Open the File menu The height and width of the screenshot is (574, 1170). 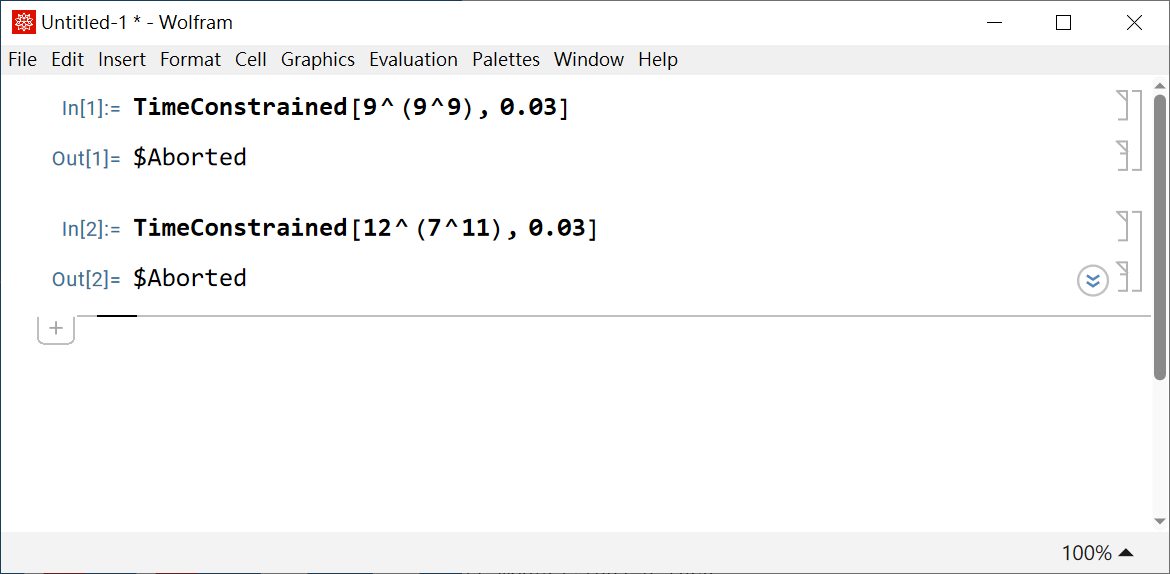[22, 60]
